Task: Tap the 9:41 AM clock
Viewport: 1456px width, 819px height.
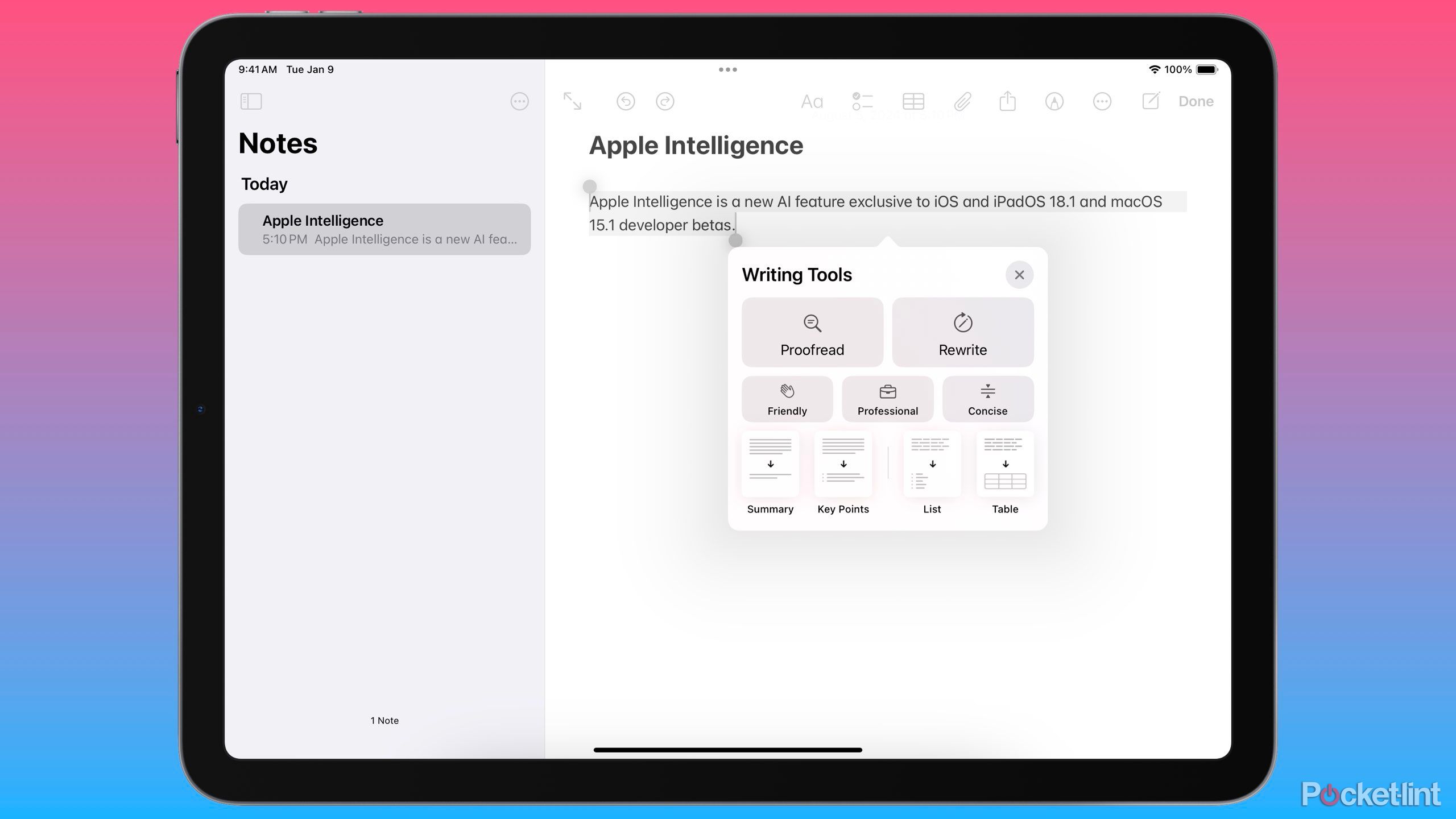Action: click(258, 69)
